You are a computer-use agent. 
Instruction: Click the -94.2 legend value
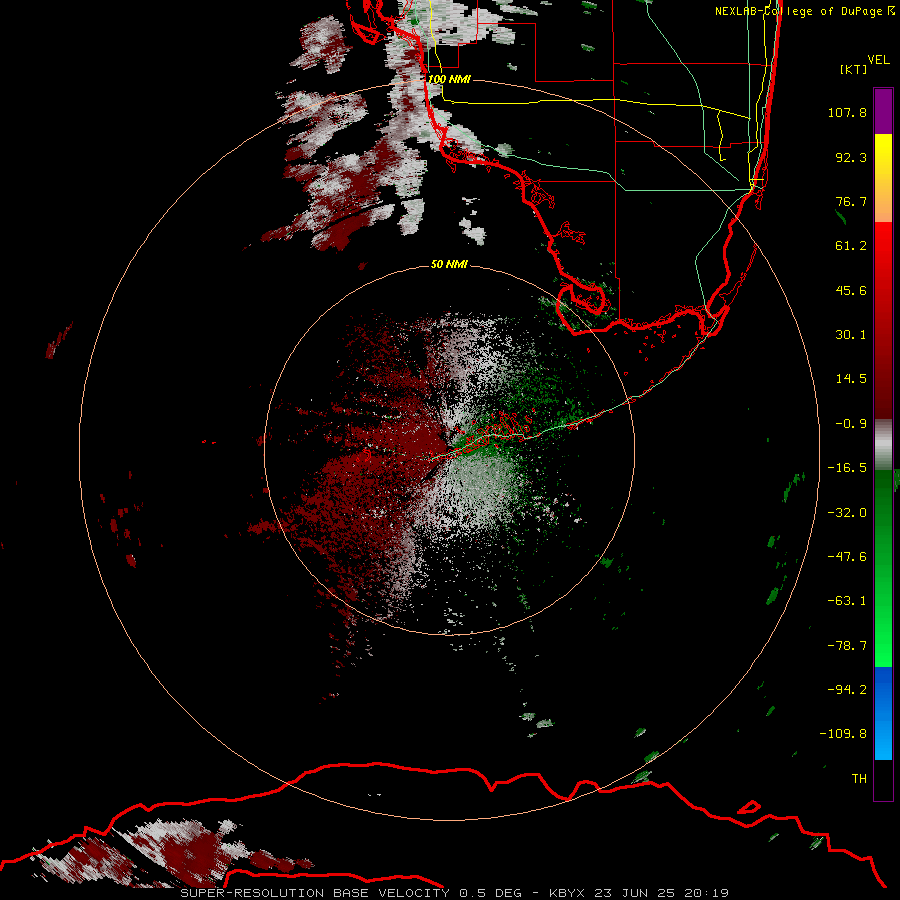point(847,689)
